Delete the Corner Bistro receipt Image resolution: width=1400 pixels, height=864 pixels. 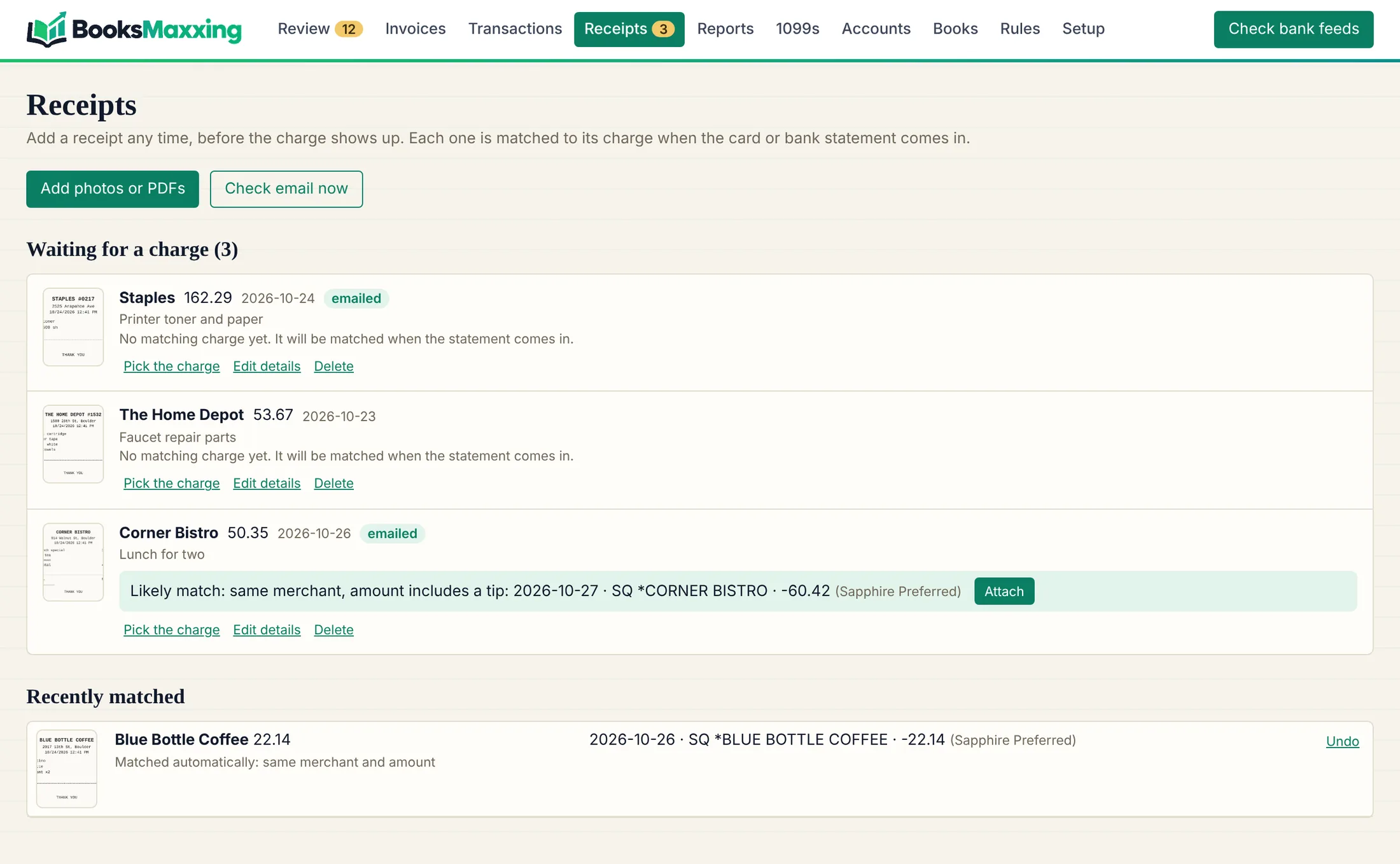coord(333,630)
